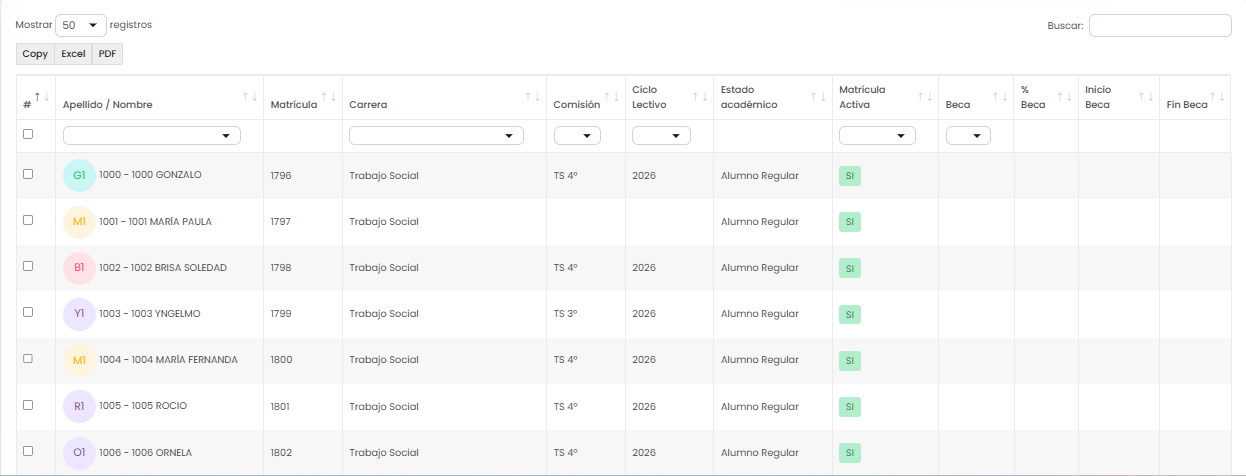Sort by % Beca column arrows
Screen dimensions: 1246x476
(x=1065, y=97)
